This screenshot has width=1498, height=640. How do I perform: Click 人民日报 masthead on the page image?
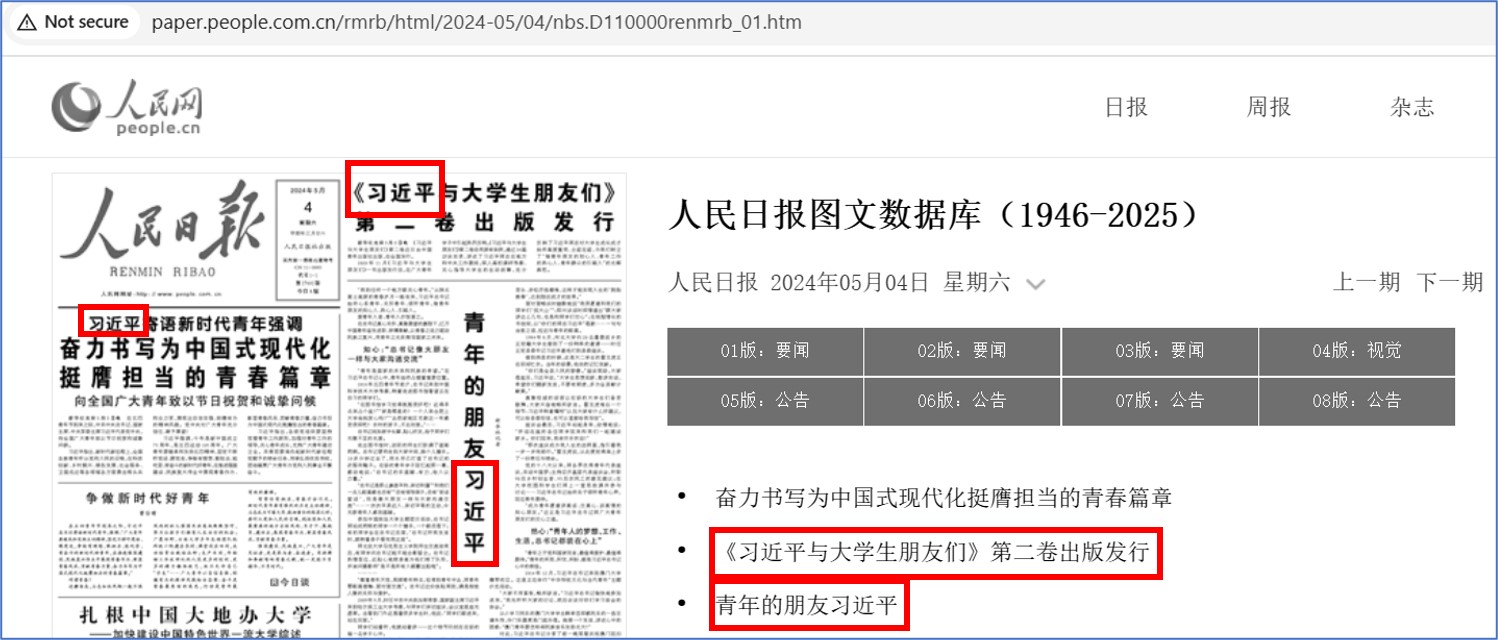(x=164, y=224)
